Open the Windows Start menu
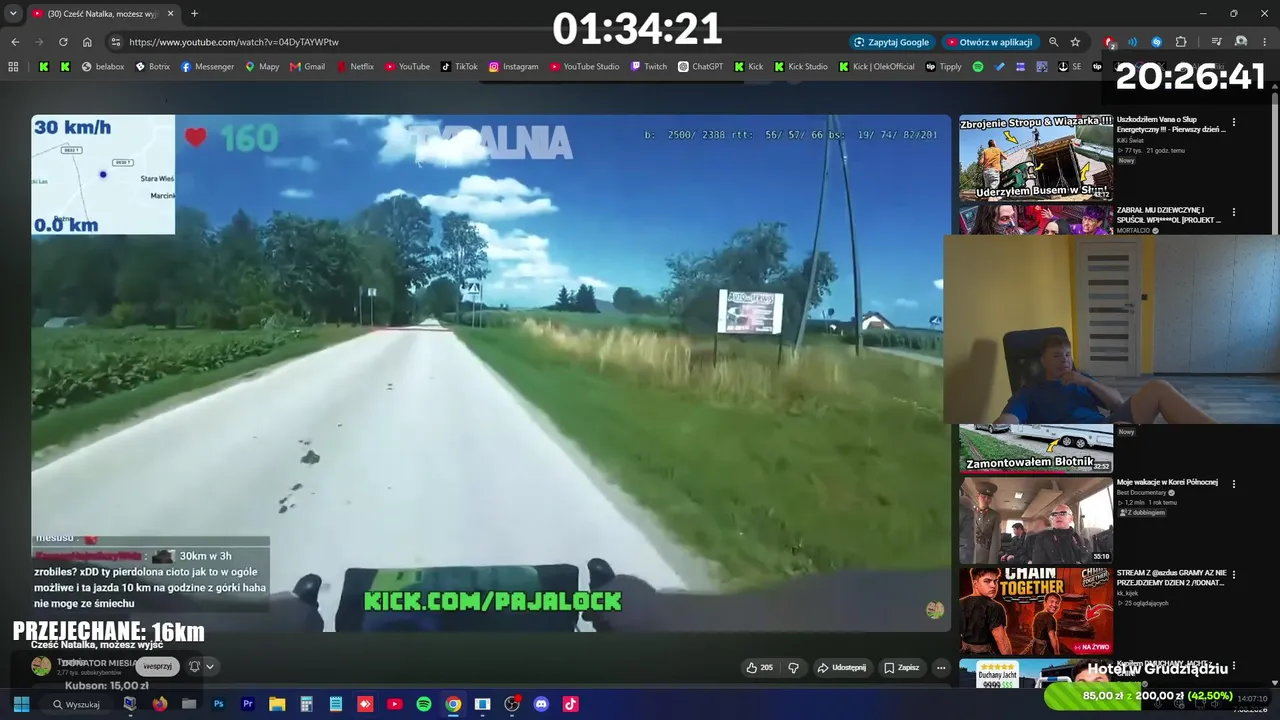1280x720 pixels. pyautogui.click(x=21, y=704)
